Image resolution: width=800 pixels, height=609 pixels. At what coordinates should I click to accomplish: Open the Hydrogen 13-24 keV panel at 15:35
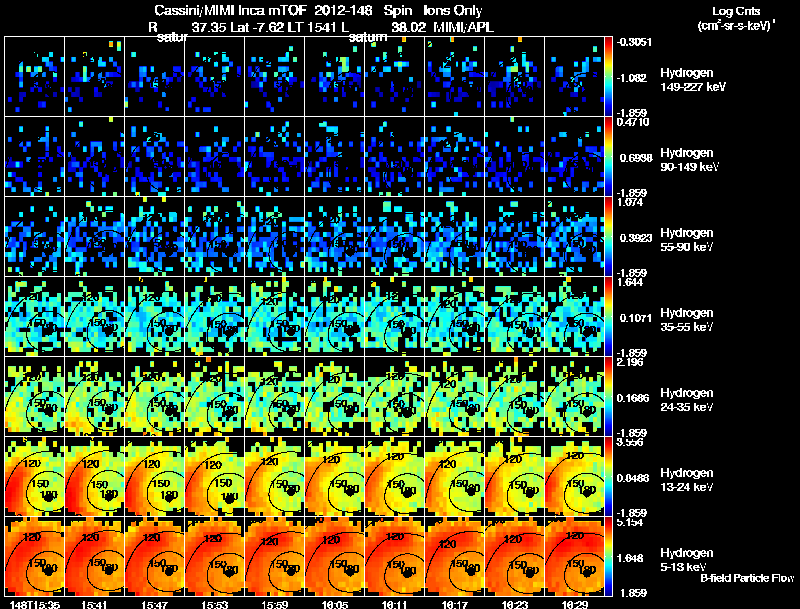(x=35, y=476)
